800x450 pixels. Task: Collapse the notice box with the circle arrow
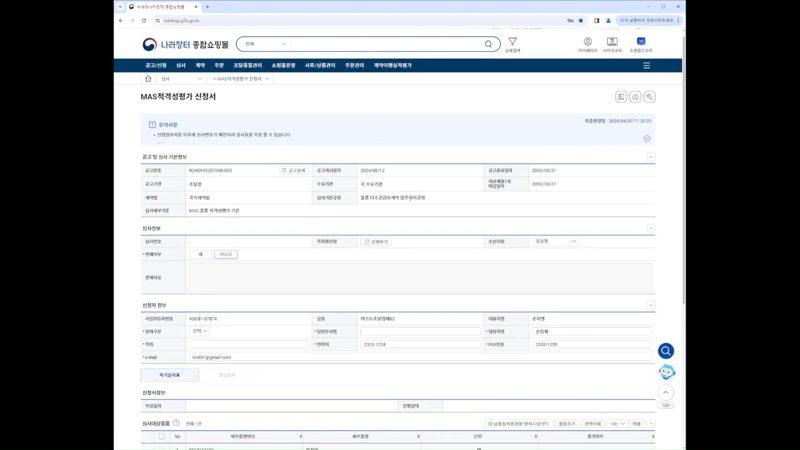647,139
